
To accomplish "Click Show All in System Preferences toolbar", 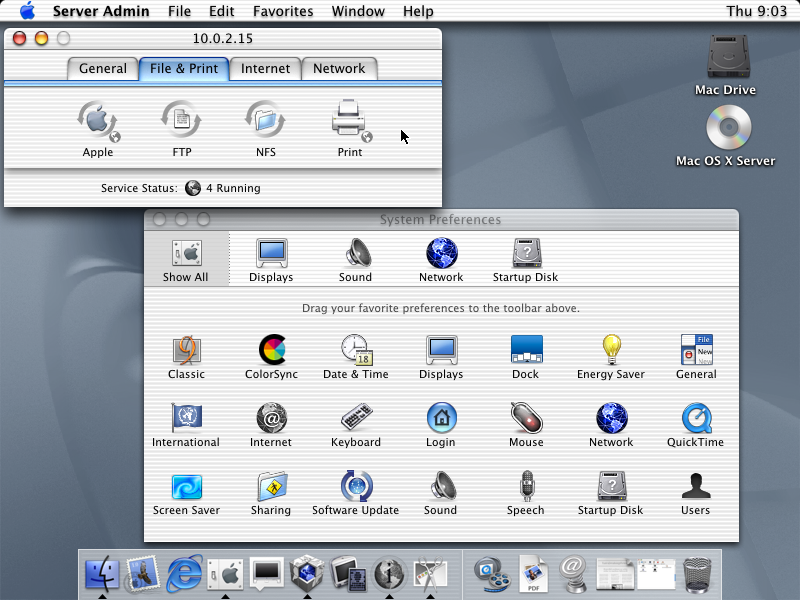I will pos(186,260).
